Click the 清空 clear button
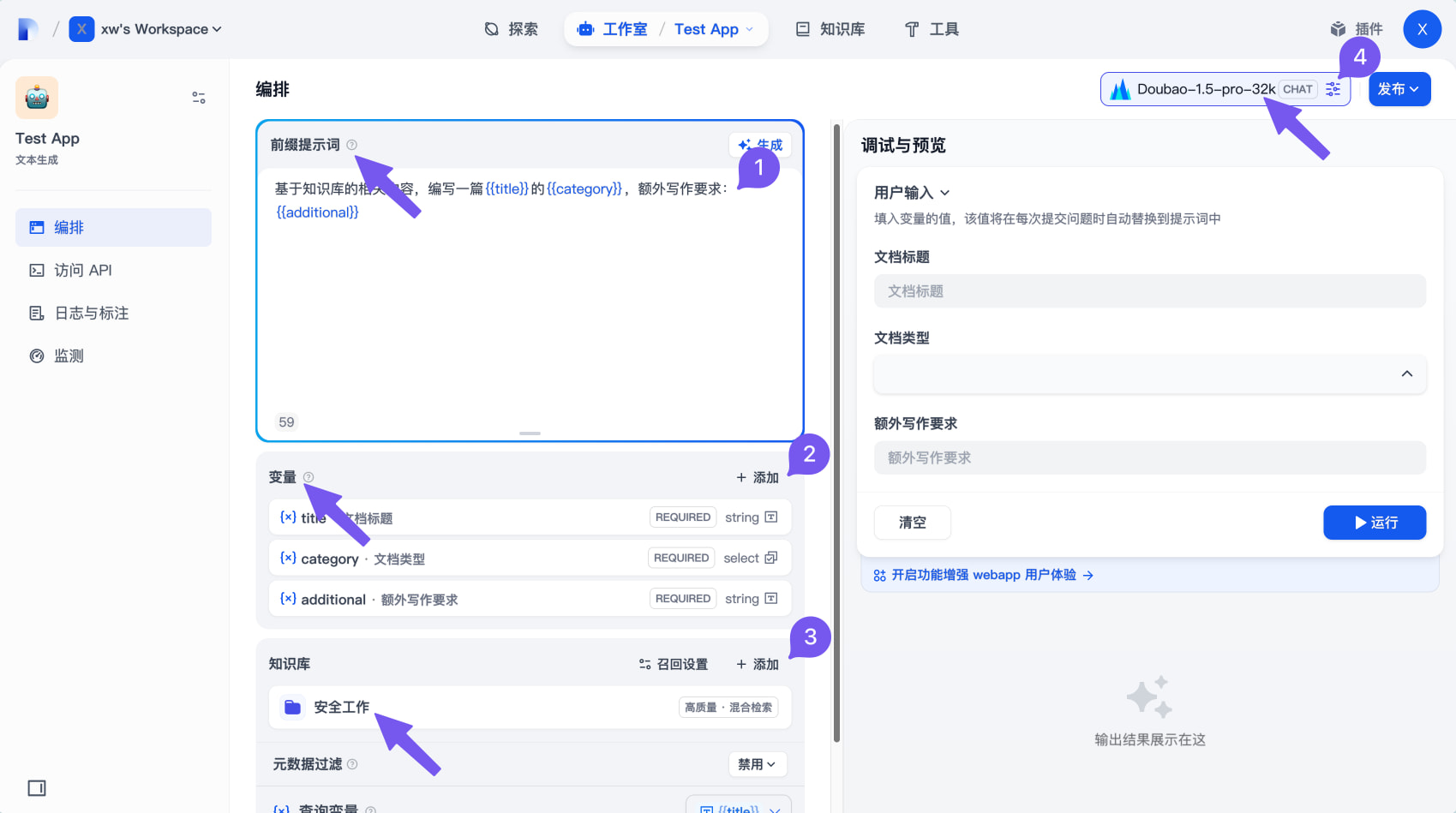 (x=913, y=523)
